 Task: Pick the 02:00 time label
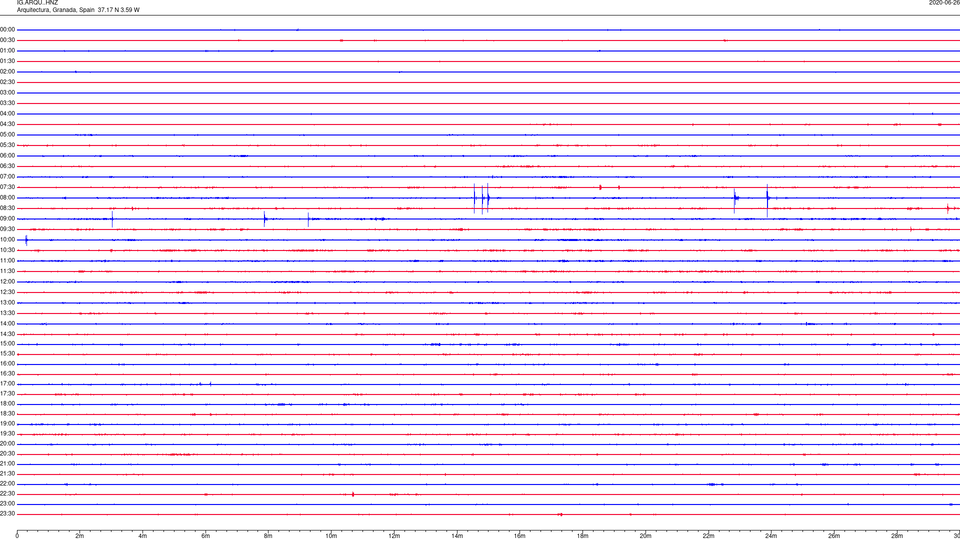(x=7, y=72)
